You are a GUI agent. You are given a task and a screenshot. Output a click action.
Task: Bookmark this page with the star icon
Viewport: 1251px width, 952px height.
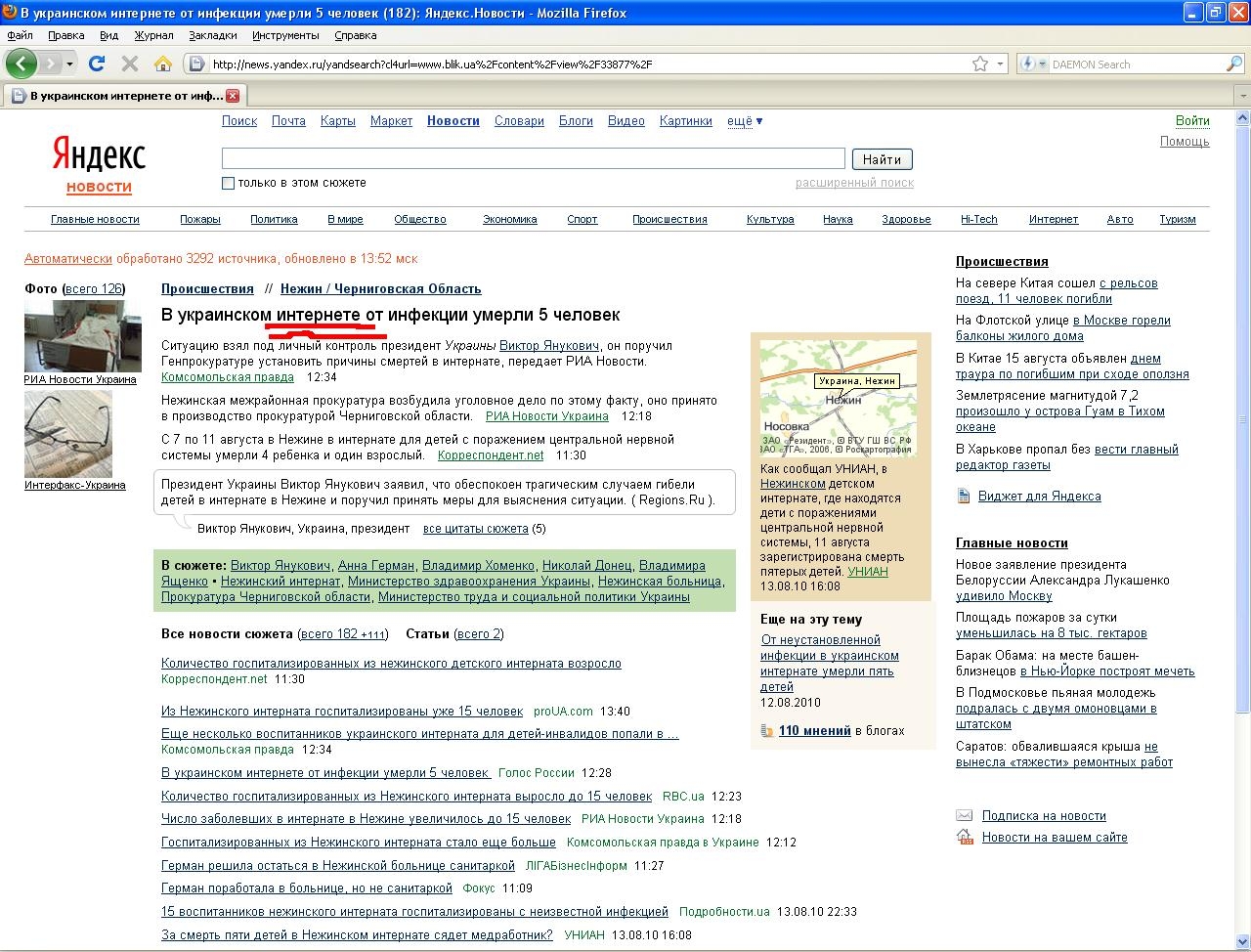pyautogui.click(x=980, y=64)
